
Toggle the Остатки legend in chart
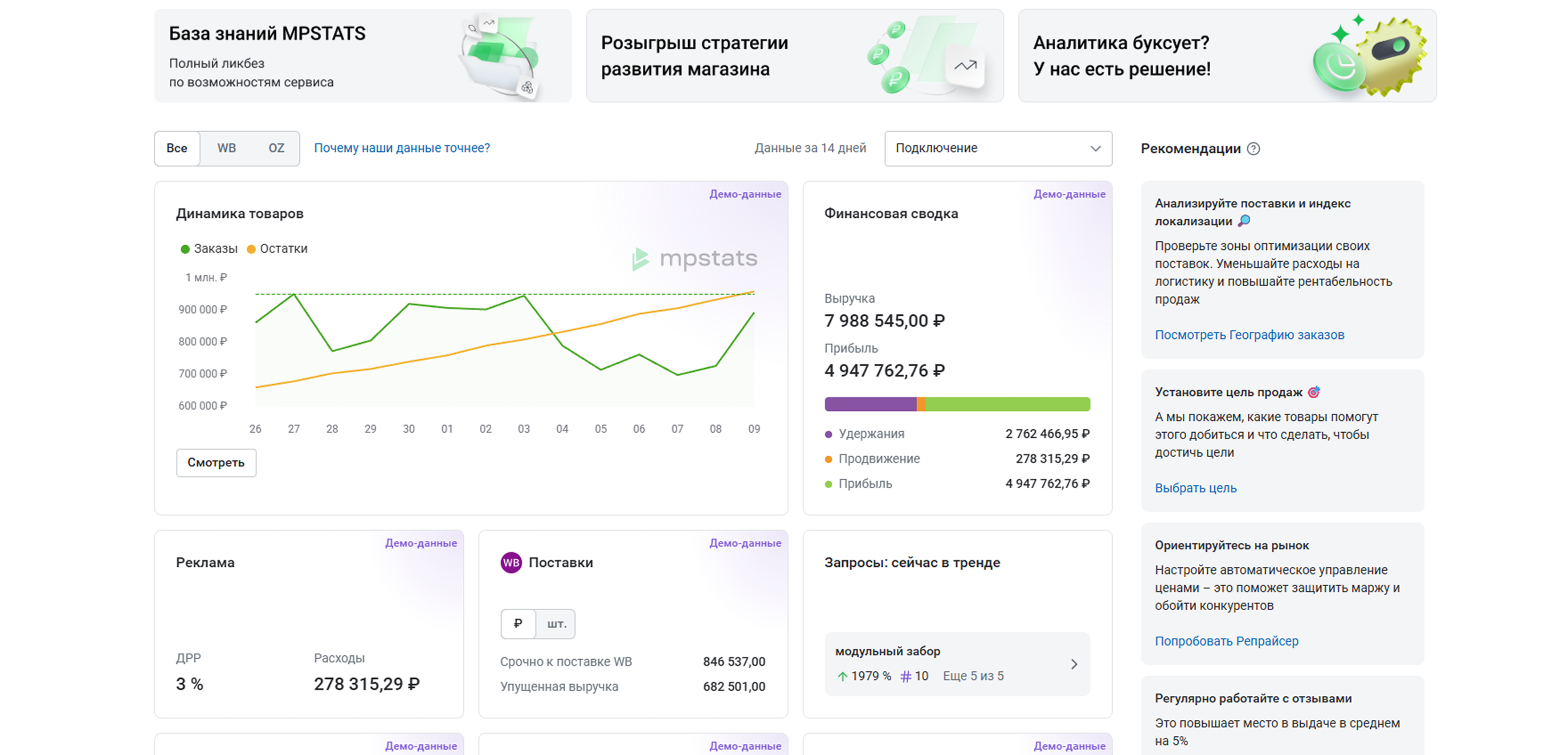click(277, 249)
